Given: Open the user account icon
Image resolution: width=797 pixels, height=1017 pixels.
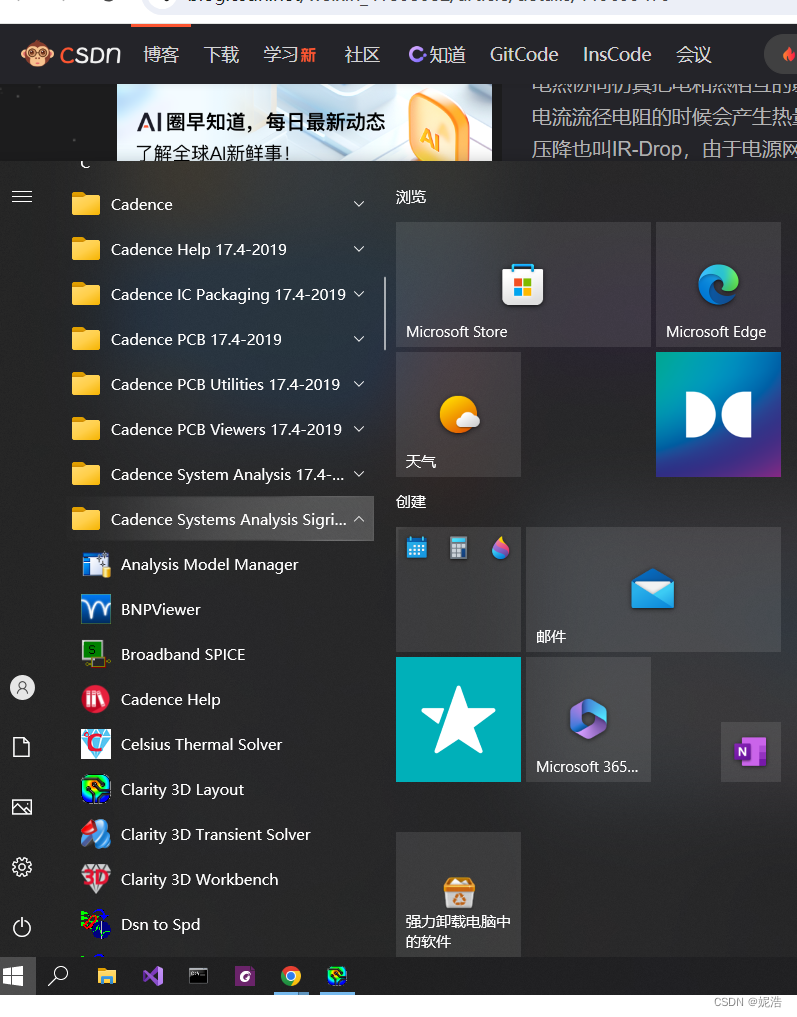Looking at the screenshot, I should click(22, 688).
